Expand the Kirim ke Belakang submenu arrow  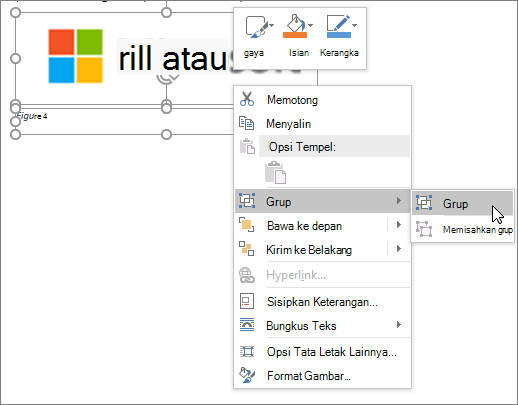399,249
